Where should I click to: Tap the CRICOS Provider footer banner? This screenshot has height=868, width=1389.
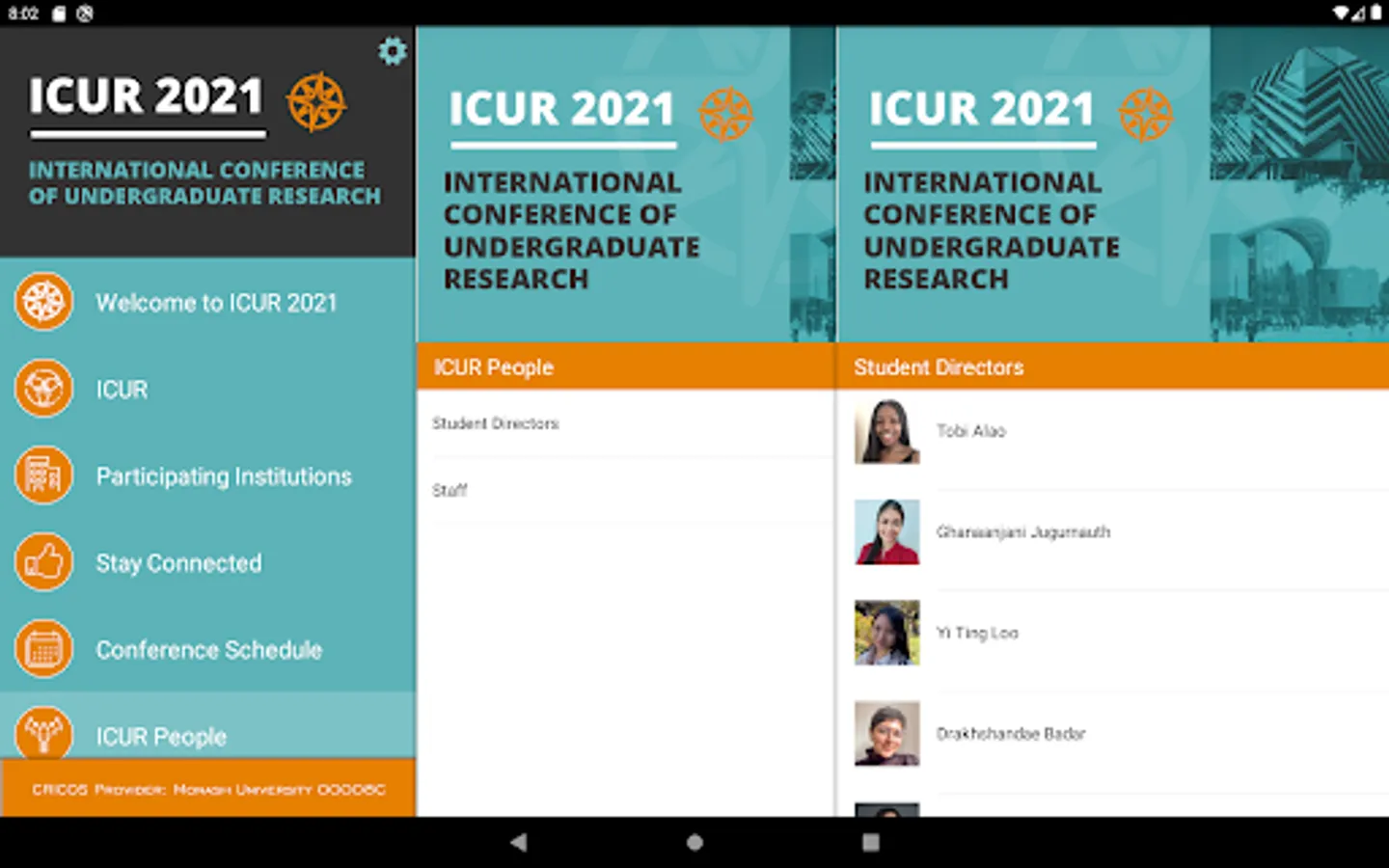coord(207,789)
